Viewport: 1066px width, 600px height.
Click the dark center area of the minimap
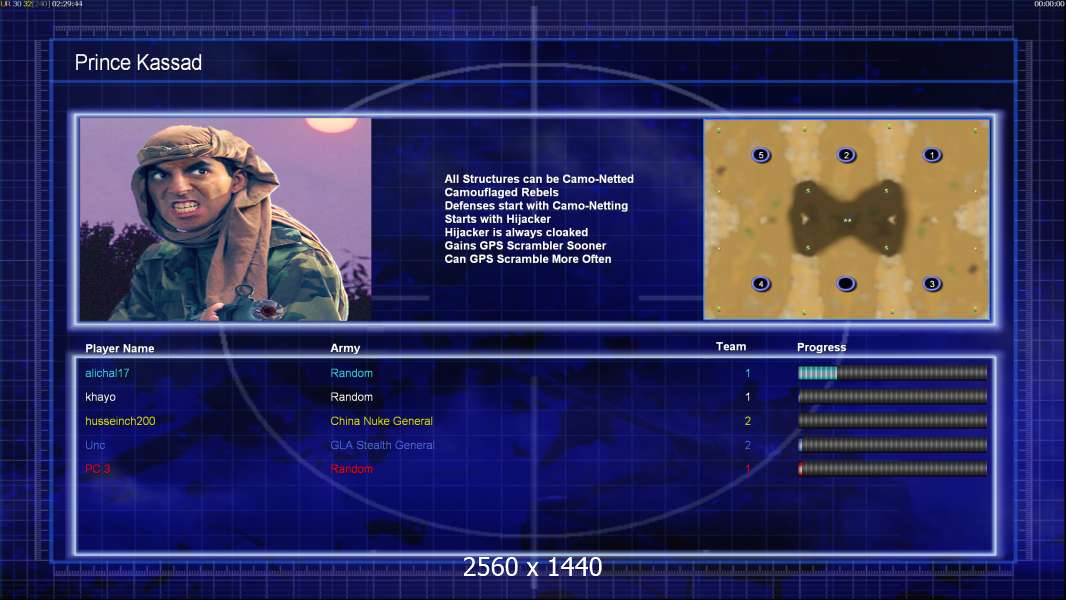tap(846, 219)
